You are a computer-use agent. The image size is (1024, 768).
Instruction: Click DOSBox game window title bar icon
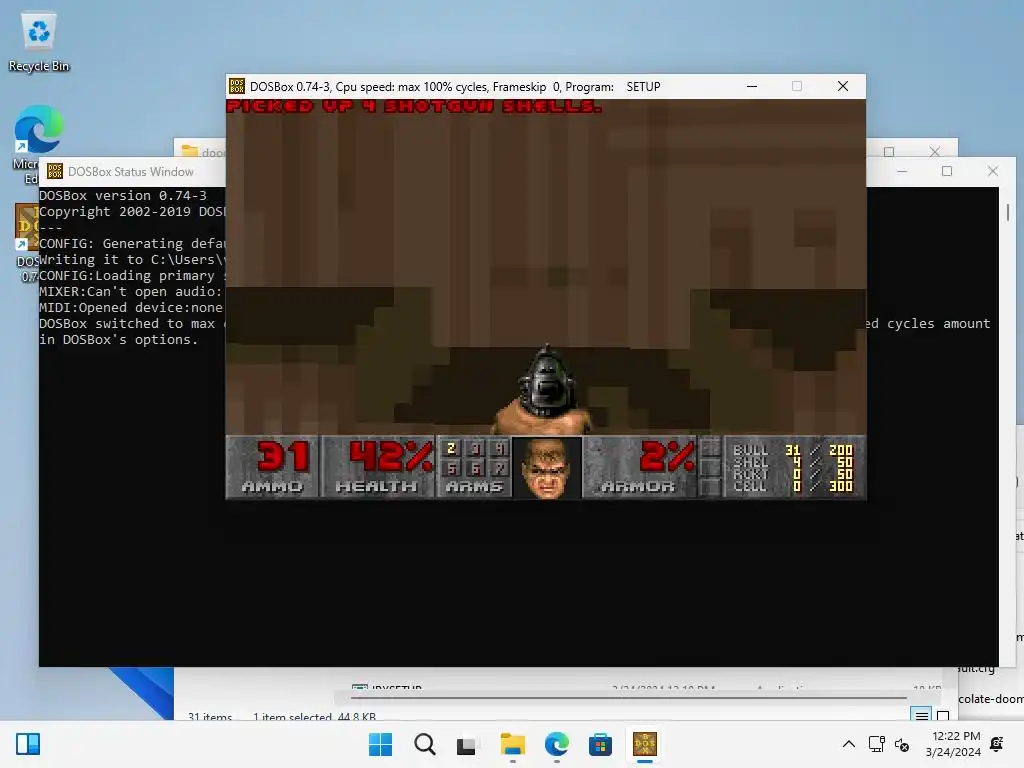click(237, 86)
